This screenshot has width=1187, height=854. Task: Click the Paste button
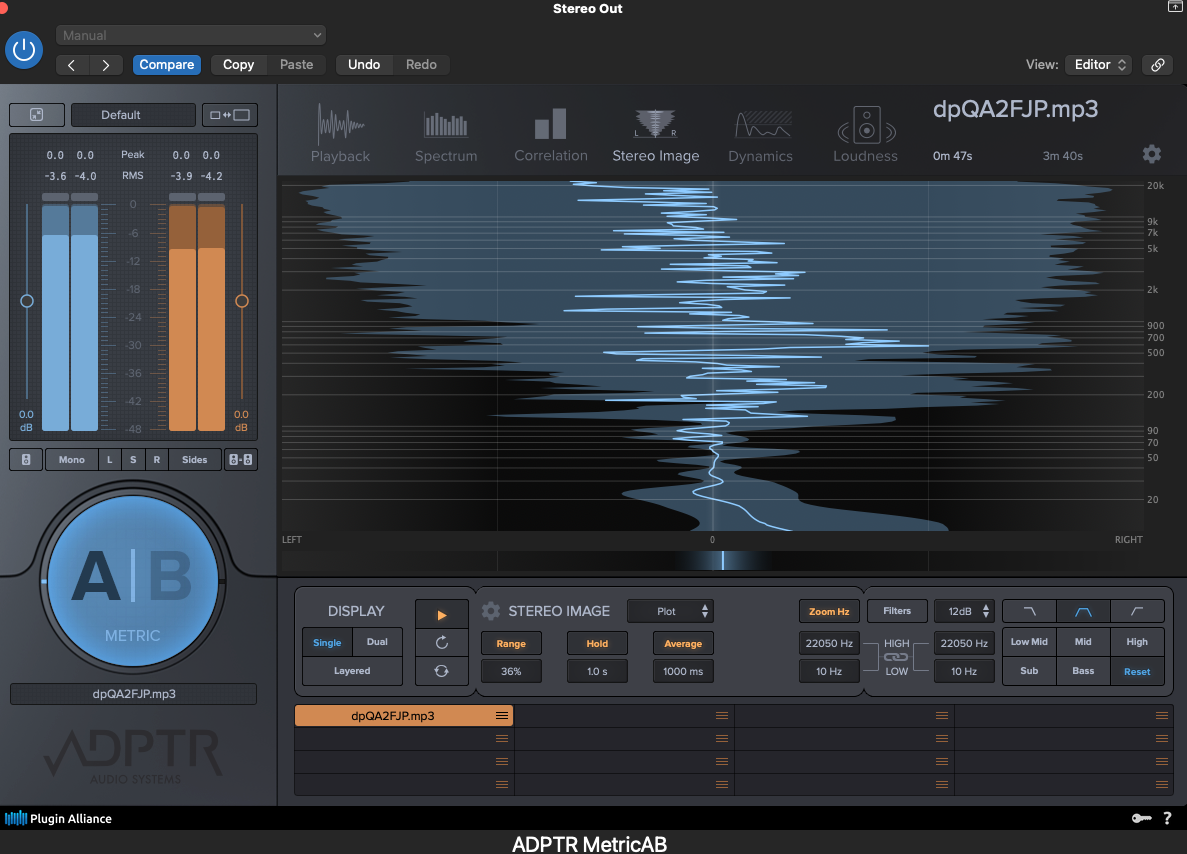coord(297,65)
